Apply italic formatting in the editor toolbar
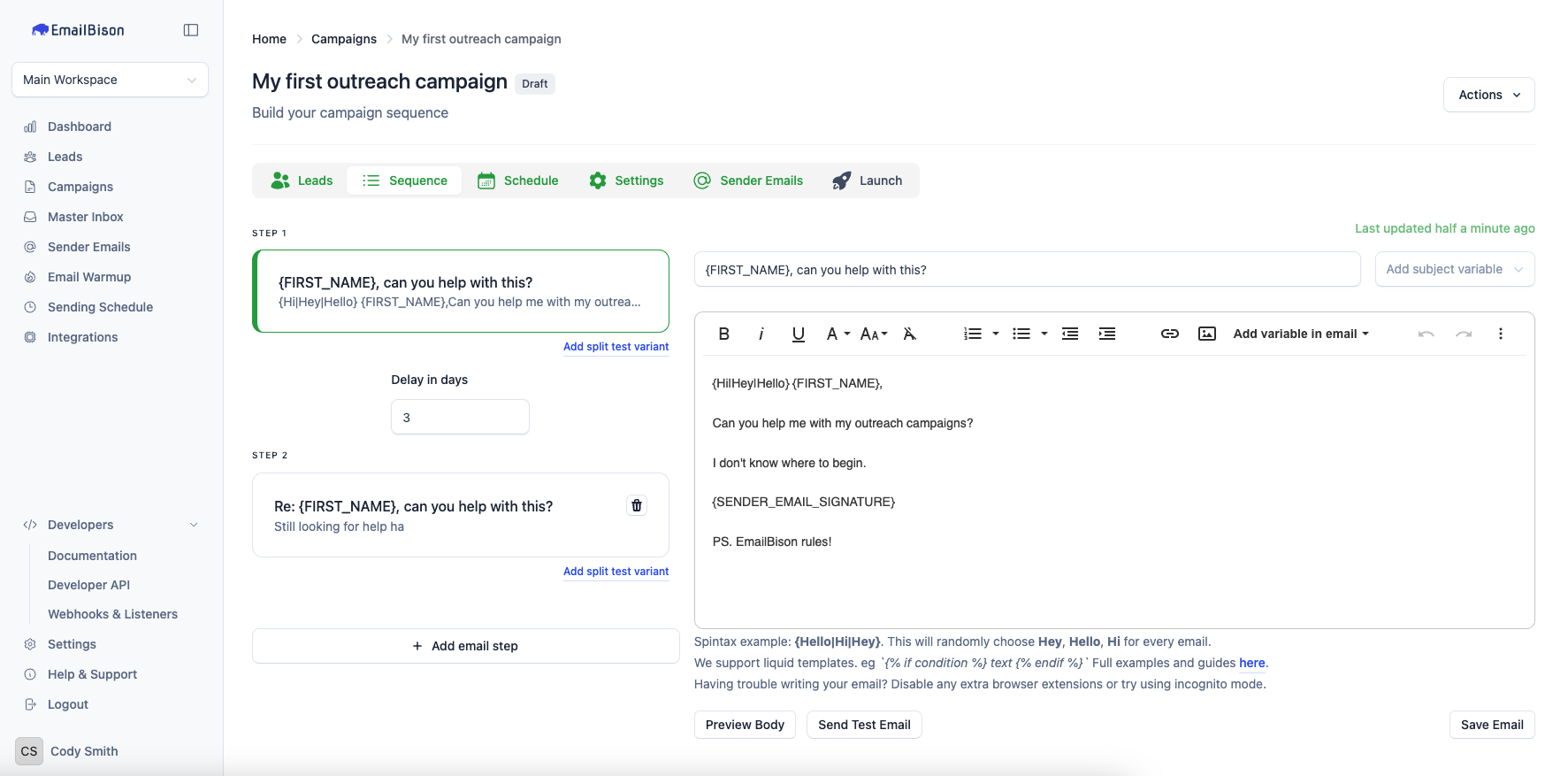 tap(761, 334)
